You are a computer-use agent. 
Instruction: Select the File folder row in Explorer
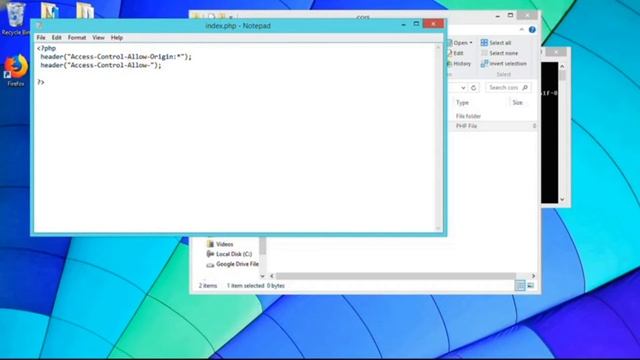(492, 116)
